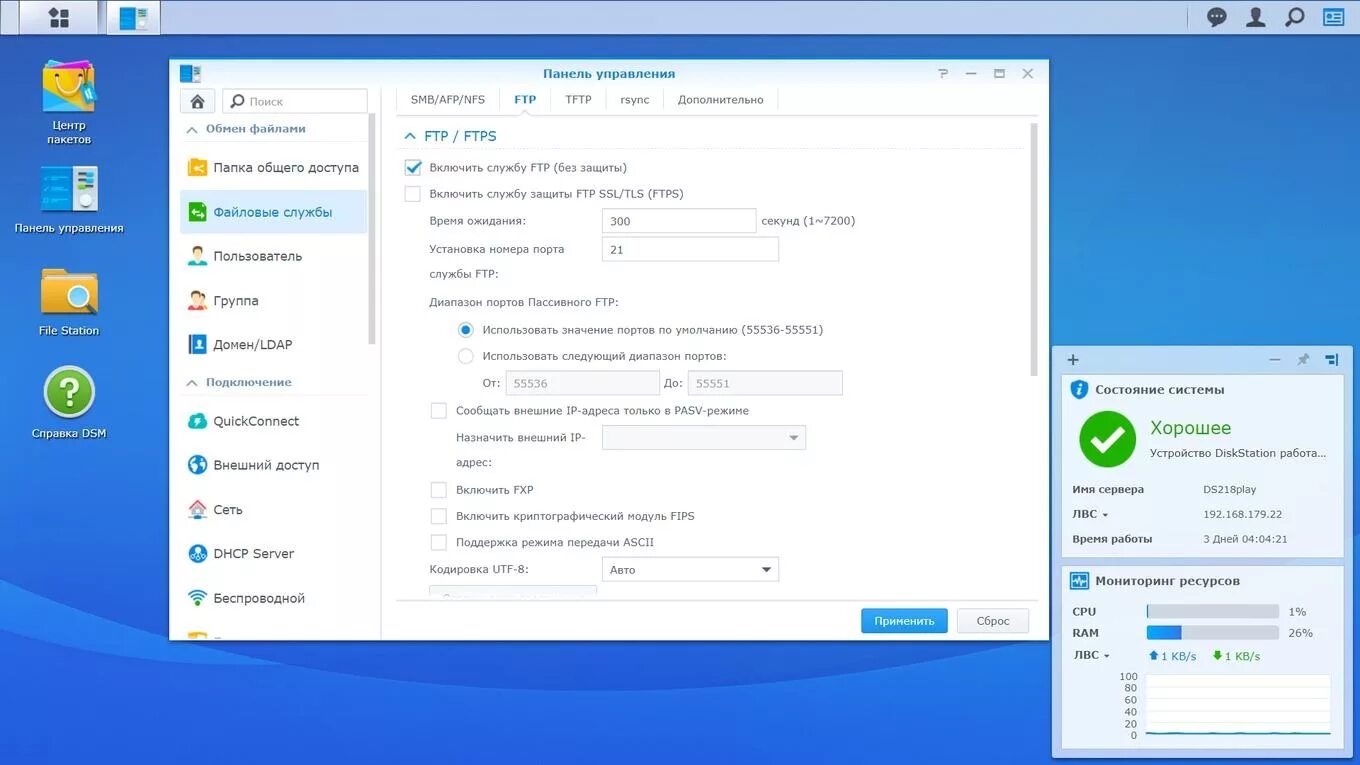Viewport: 1360px width, 765px height.
Task: Switch to TFTP tab
Action: pyautogui.click(x=578, y=100)
